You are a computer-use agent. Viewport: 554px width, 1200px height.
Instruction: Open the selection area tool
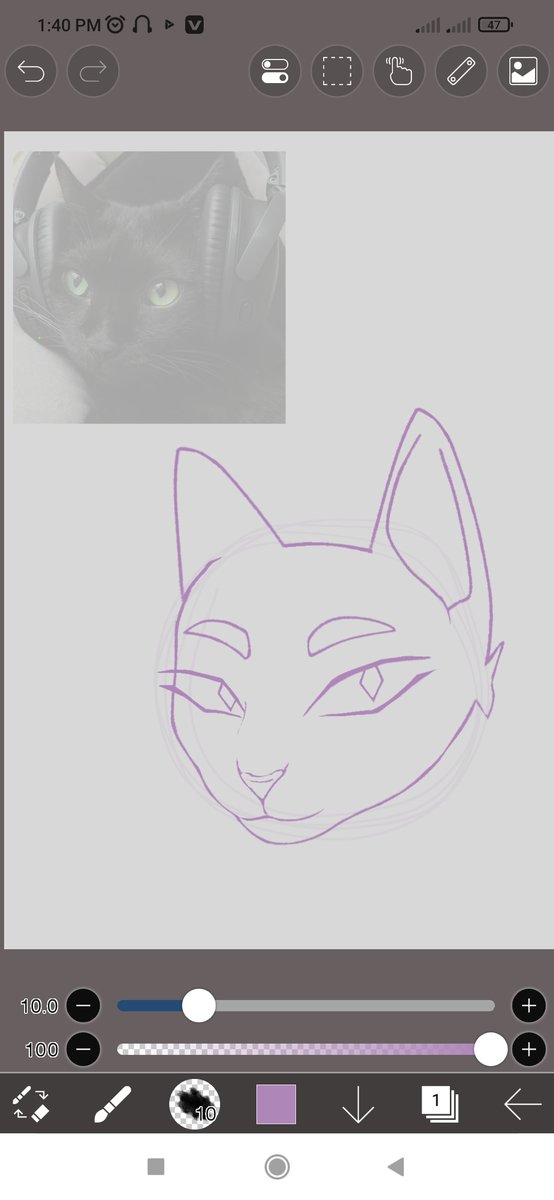point(337,72)
